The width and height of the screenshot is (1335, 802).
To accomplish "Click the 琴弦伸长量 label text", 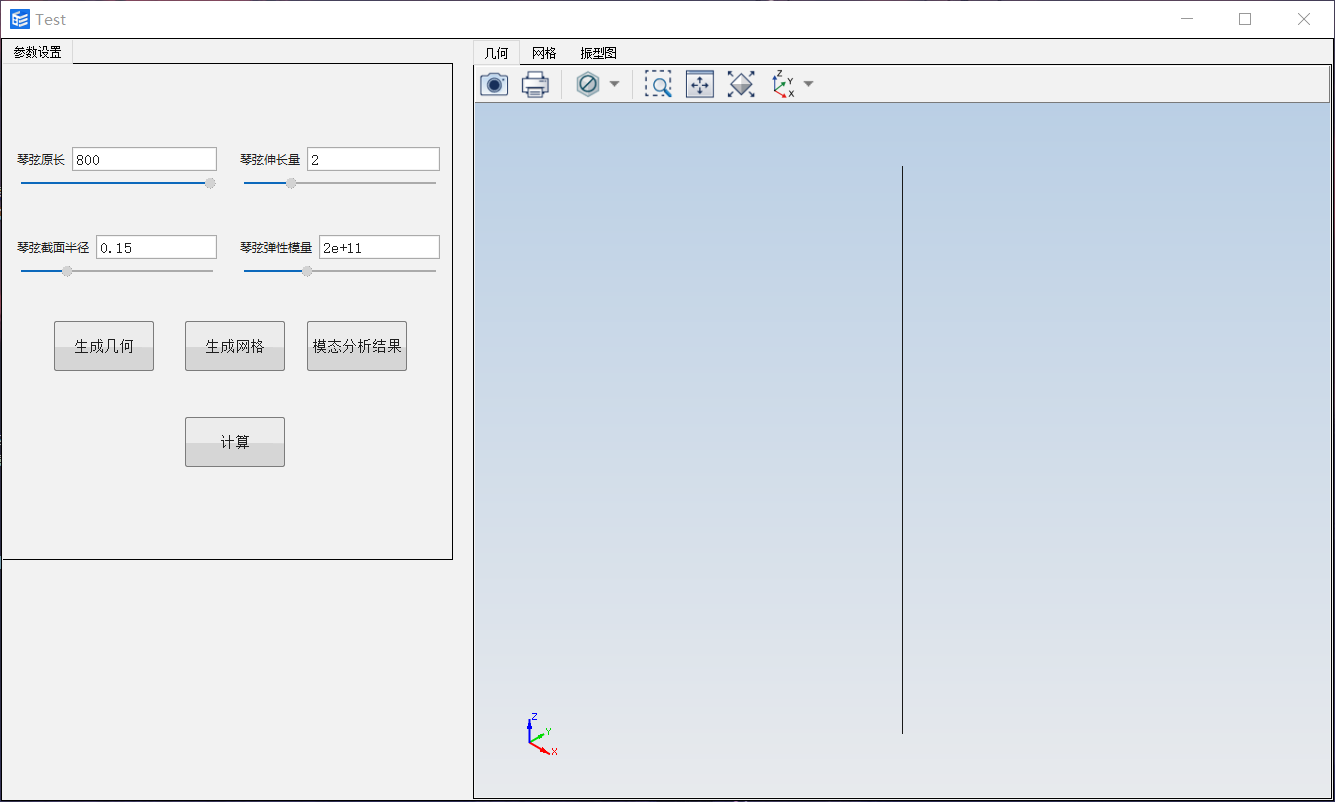I will click(270, 159).
